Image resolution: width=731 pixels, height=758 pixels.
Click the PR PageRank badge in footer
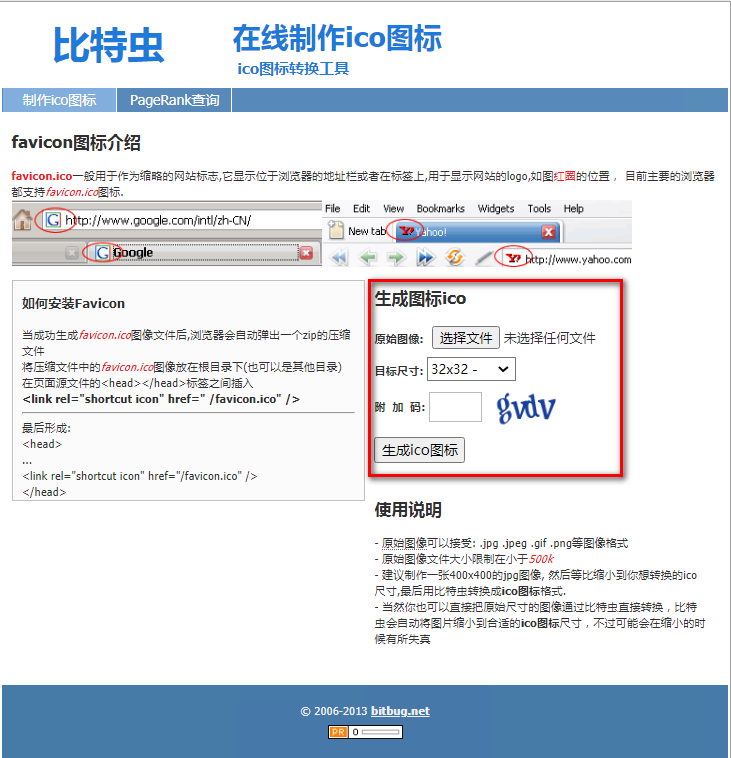(x=366, y=732)
